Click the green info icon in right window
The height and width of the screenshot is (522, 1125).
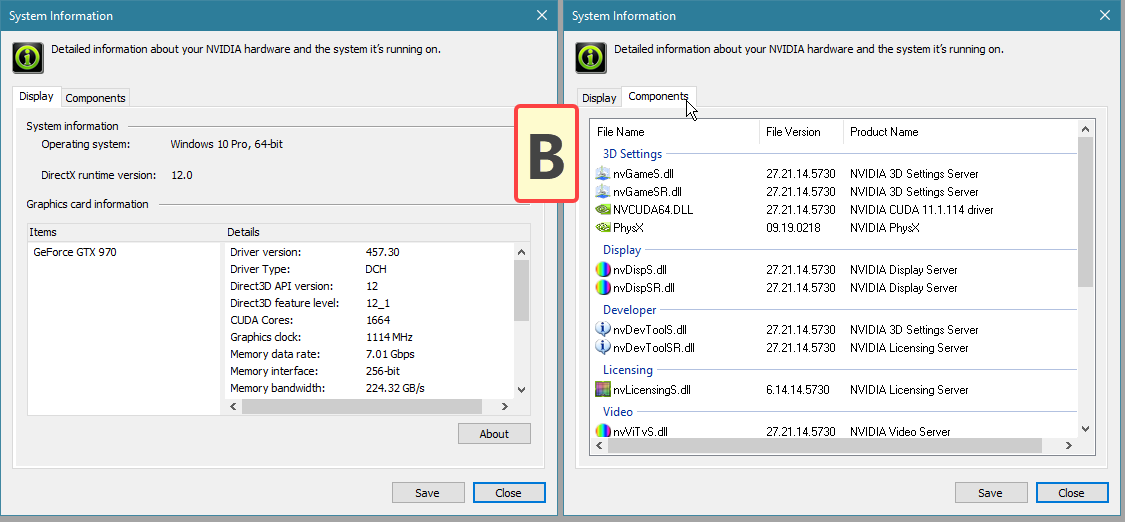(x=591, y=57)
